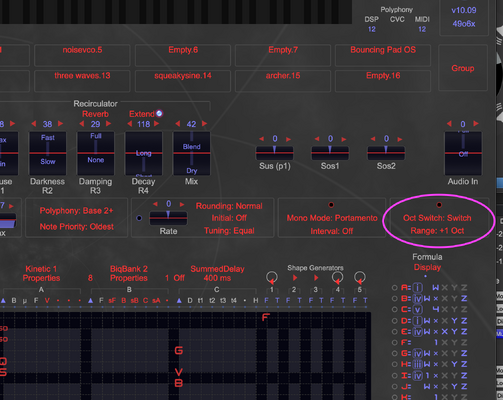
Task: Select formula A radio circle
Action: 394,287
